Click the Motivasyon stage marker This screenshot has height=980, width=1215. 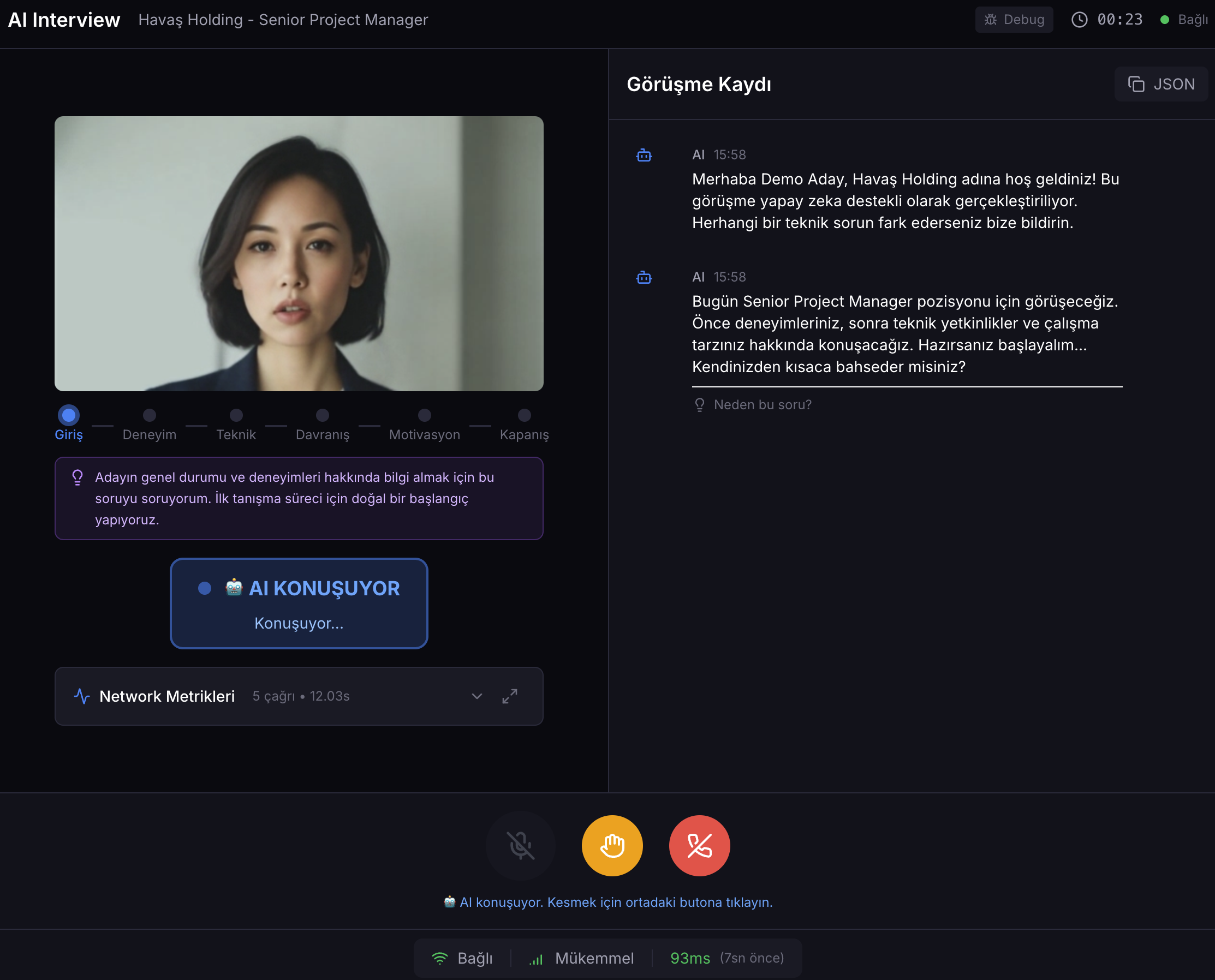(x=425, y=415)
